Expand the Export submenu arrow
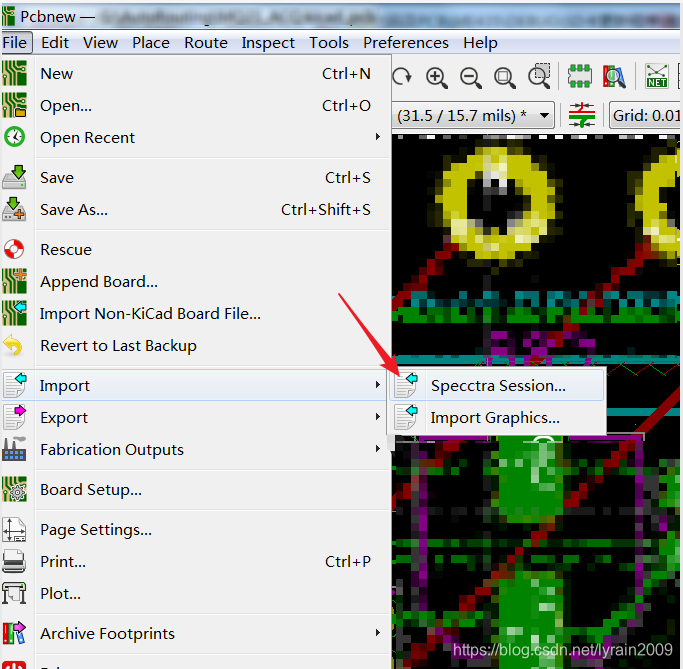Image resolution: width=683 pixels, height=669 pixels. click(378, 417)
